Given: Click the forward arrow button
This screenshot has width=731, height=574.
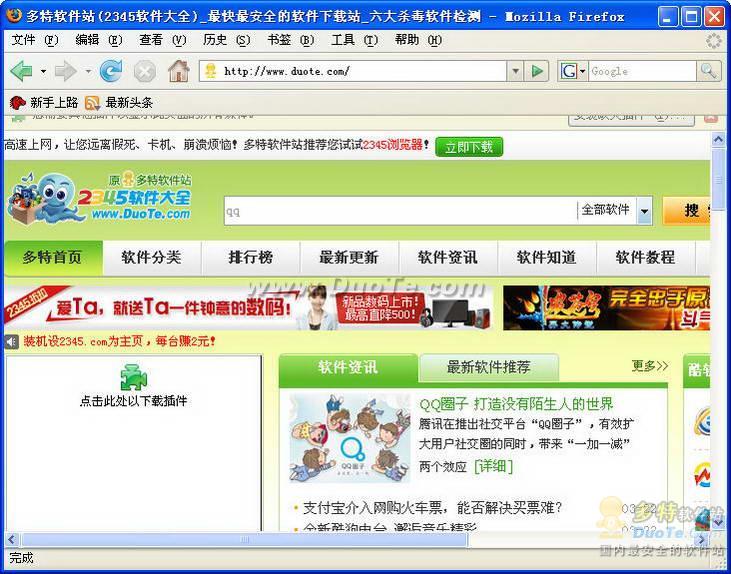Looking at the screenshot, I should [x=65, y=71].
